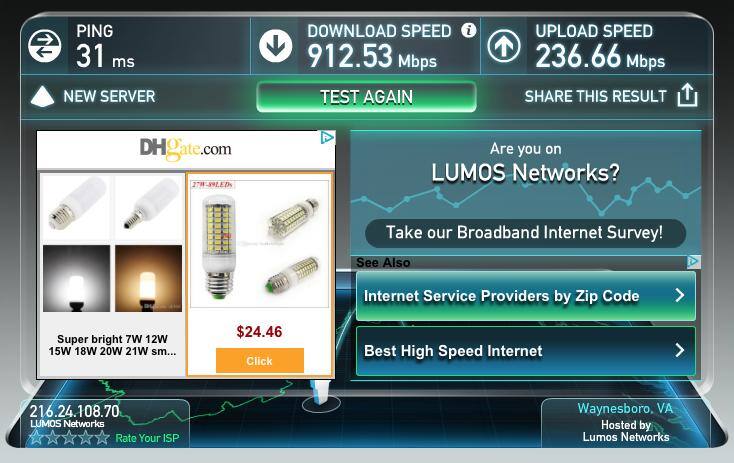Image resolution: width=734 pixels, height=463 pixels.
Task: Rate ISP with the first star
Action: (36, 438)
